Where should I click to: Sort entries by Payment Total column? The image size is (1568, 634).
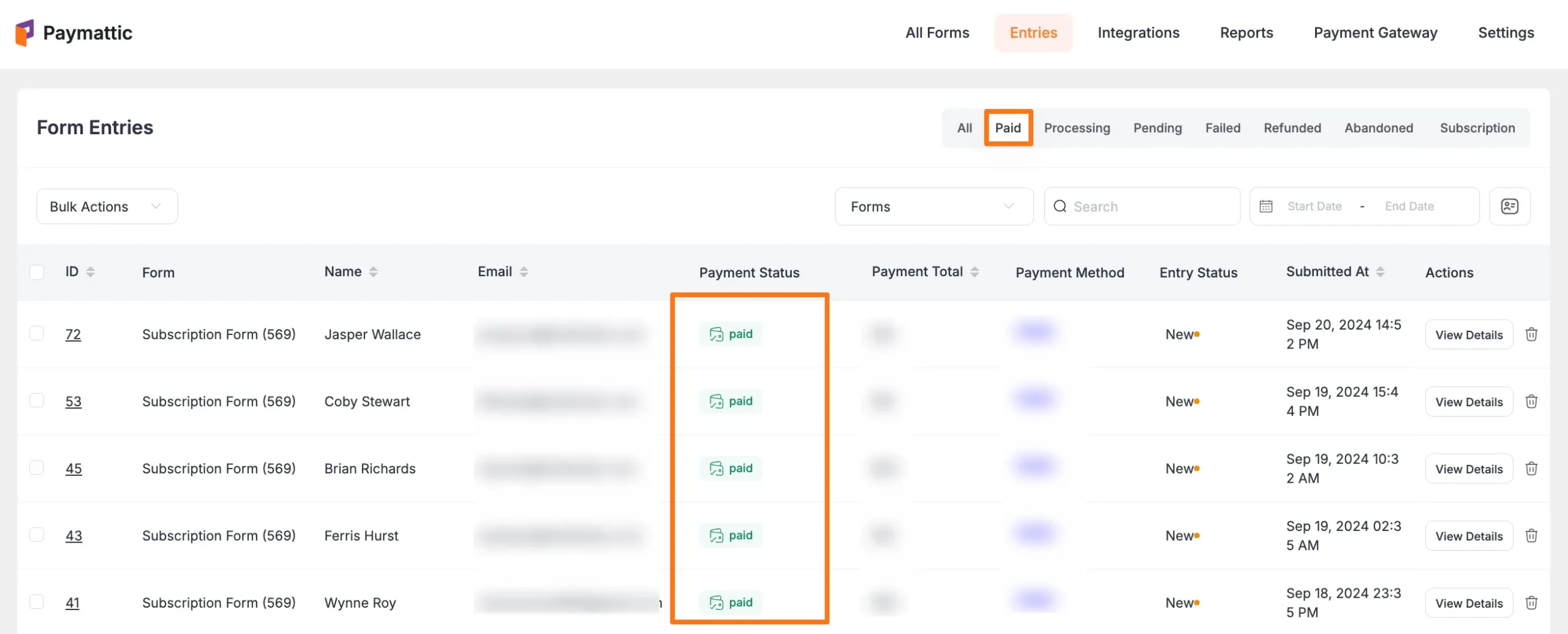coord(974,271)
